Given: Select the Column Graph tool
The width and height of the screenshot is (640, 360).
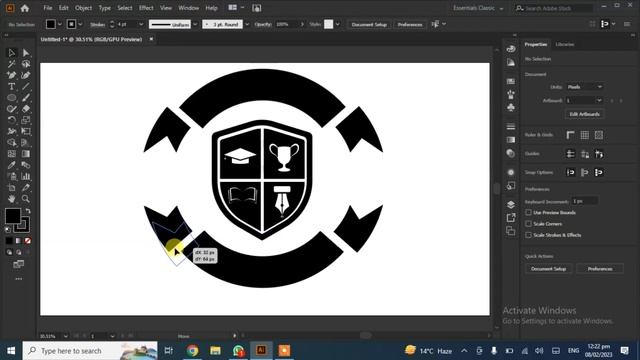Looking at the screenshot, I should point(26,176).
